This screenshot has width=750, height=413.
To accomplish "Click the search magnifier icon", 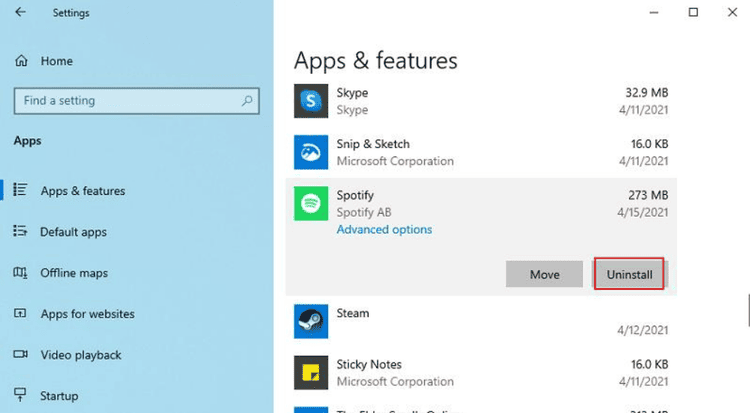I will 247,100.
